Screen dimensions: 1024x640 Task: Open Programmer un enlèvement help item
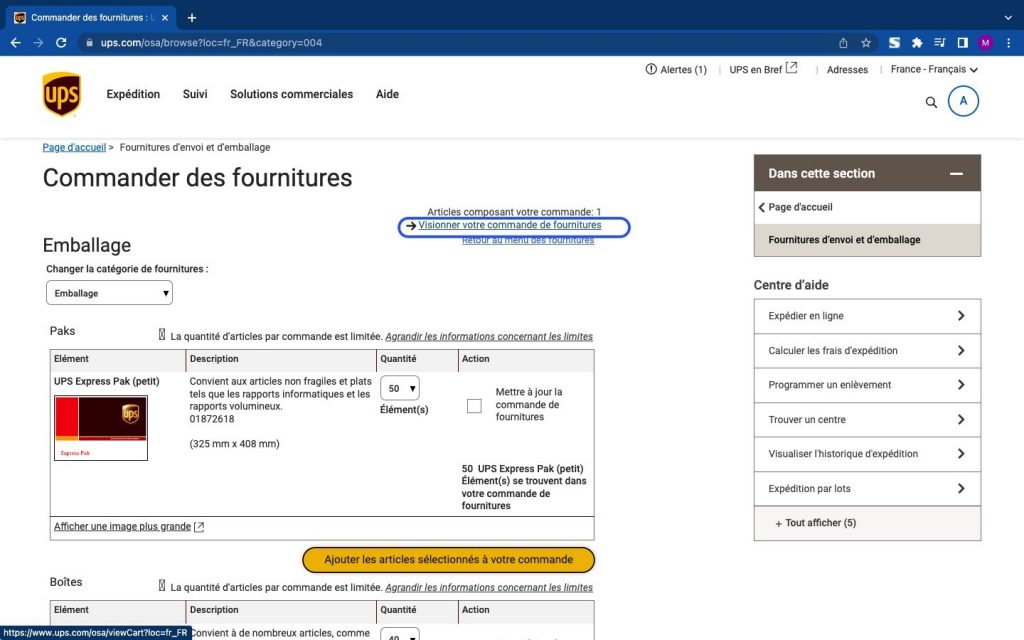pyautogui.click(x=867, y=385)
